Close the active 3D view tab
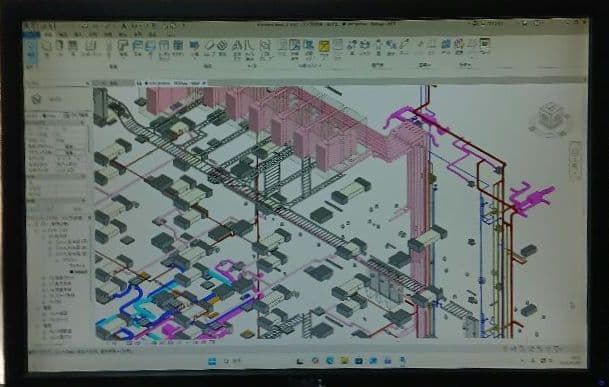Screen dimensions: 609x387 [x=204, y=83]
